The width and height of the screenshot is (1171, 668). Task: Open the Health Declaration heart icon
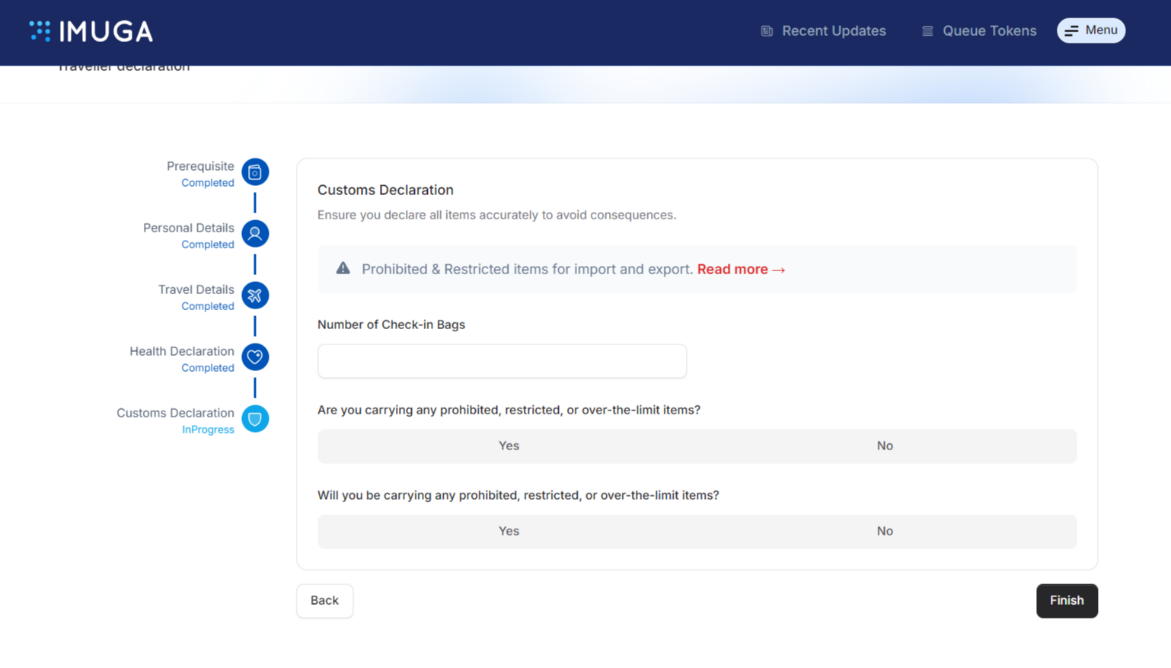pos(255,357)
